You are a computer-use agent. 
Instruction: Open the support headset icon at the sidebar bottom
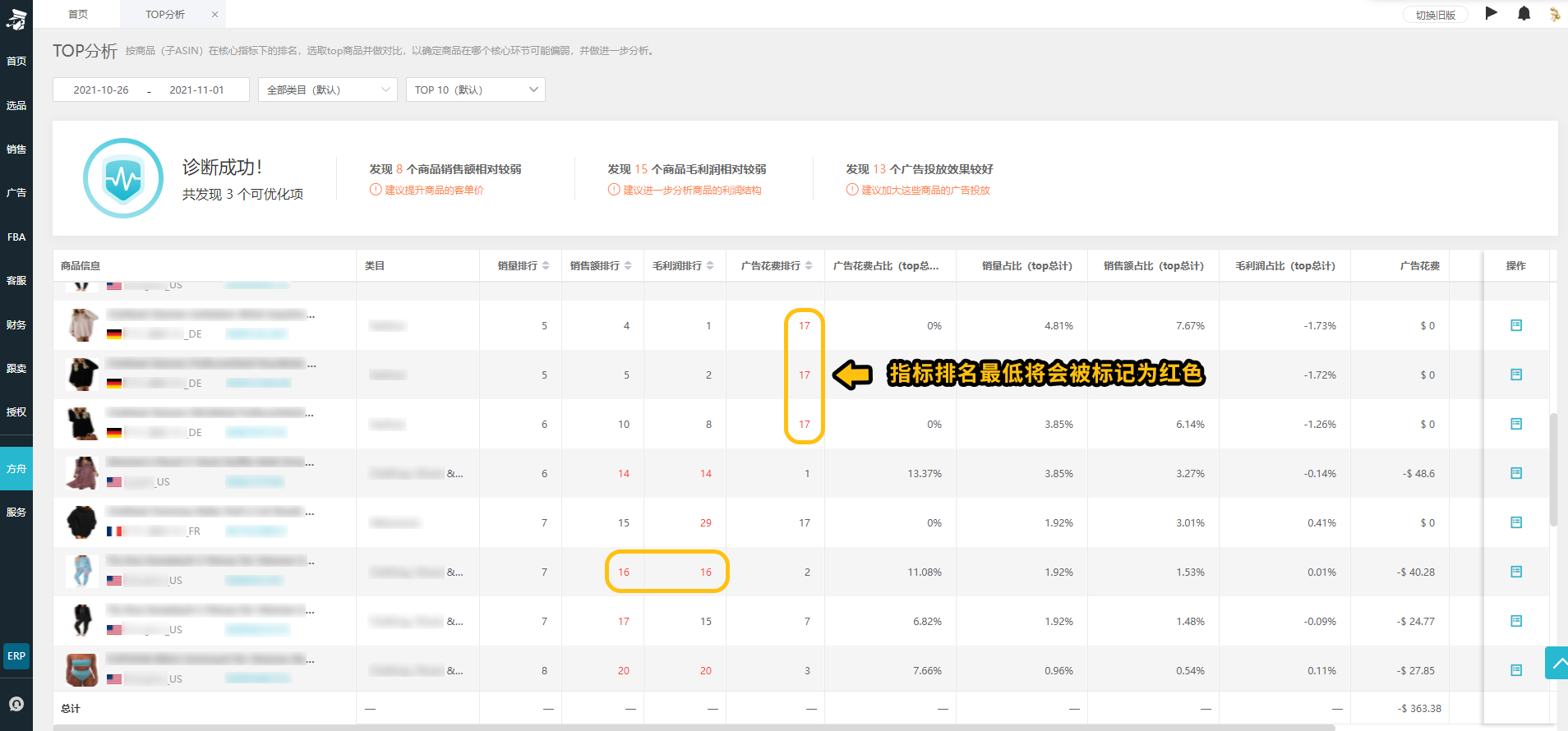tap(16, 704)
